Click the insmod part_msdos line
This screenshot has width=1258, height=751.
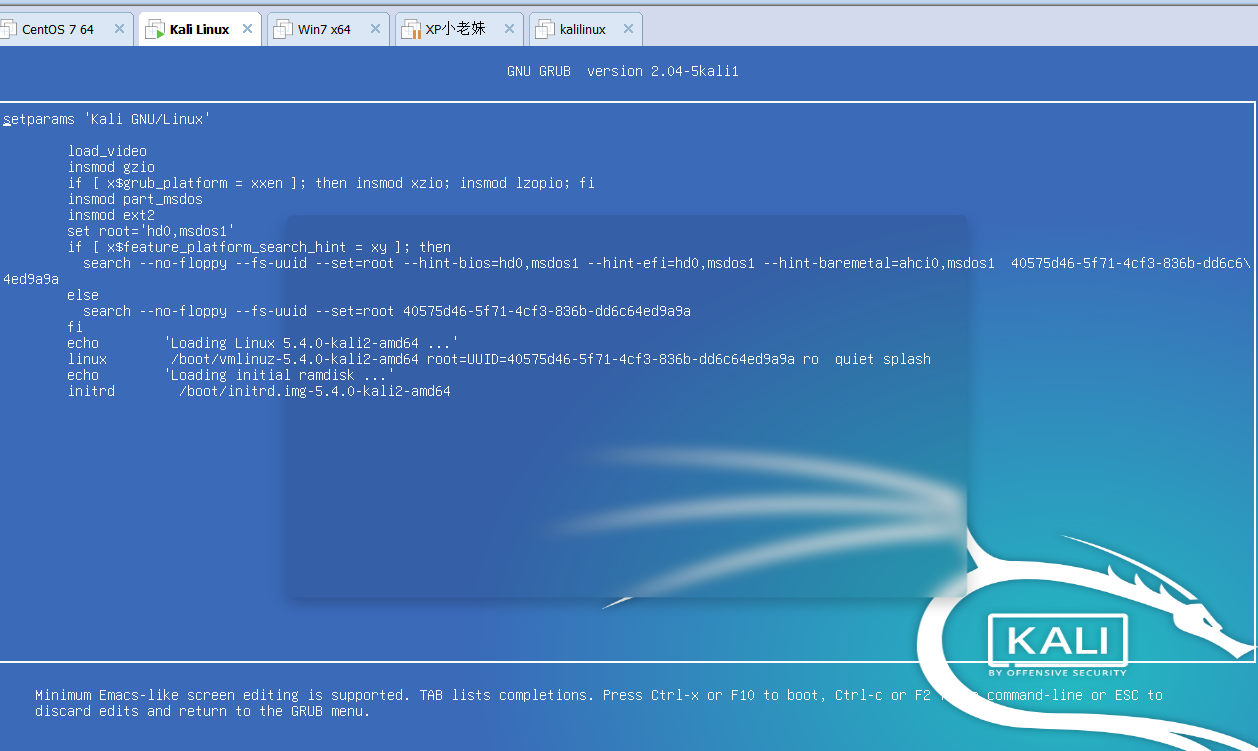pyautogui.click(x=135, y=199)
